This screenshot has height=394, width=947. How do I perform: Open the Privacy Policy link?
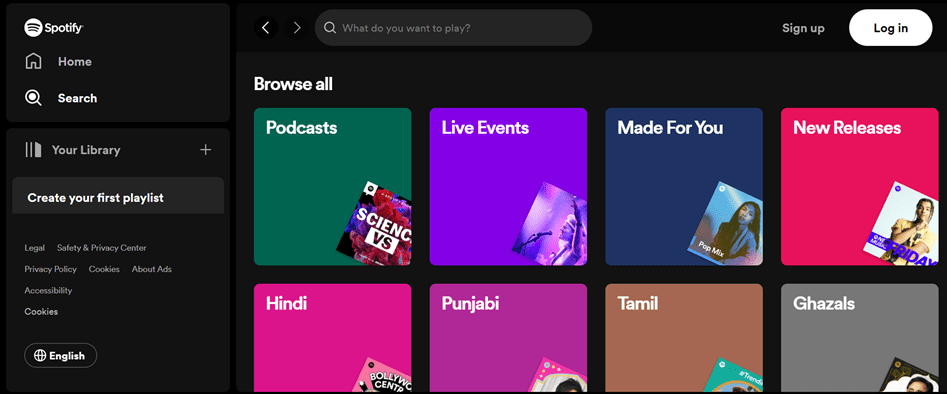click(51, 269)
